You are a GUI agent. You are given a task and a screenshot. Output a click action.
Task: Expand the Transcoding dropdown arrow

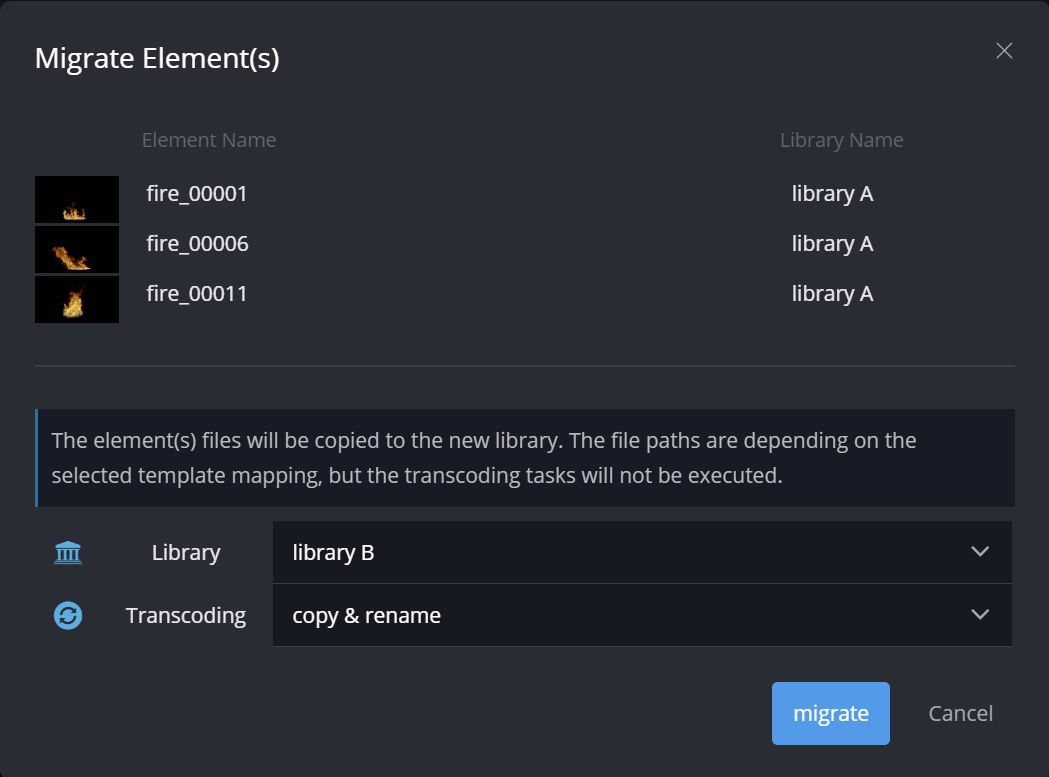tap(980, 615)
